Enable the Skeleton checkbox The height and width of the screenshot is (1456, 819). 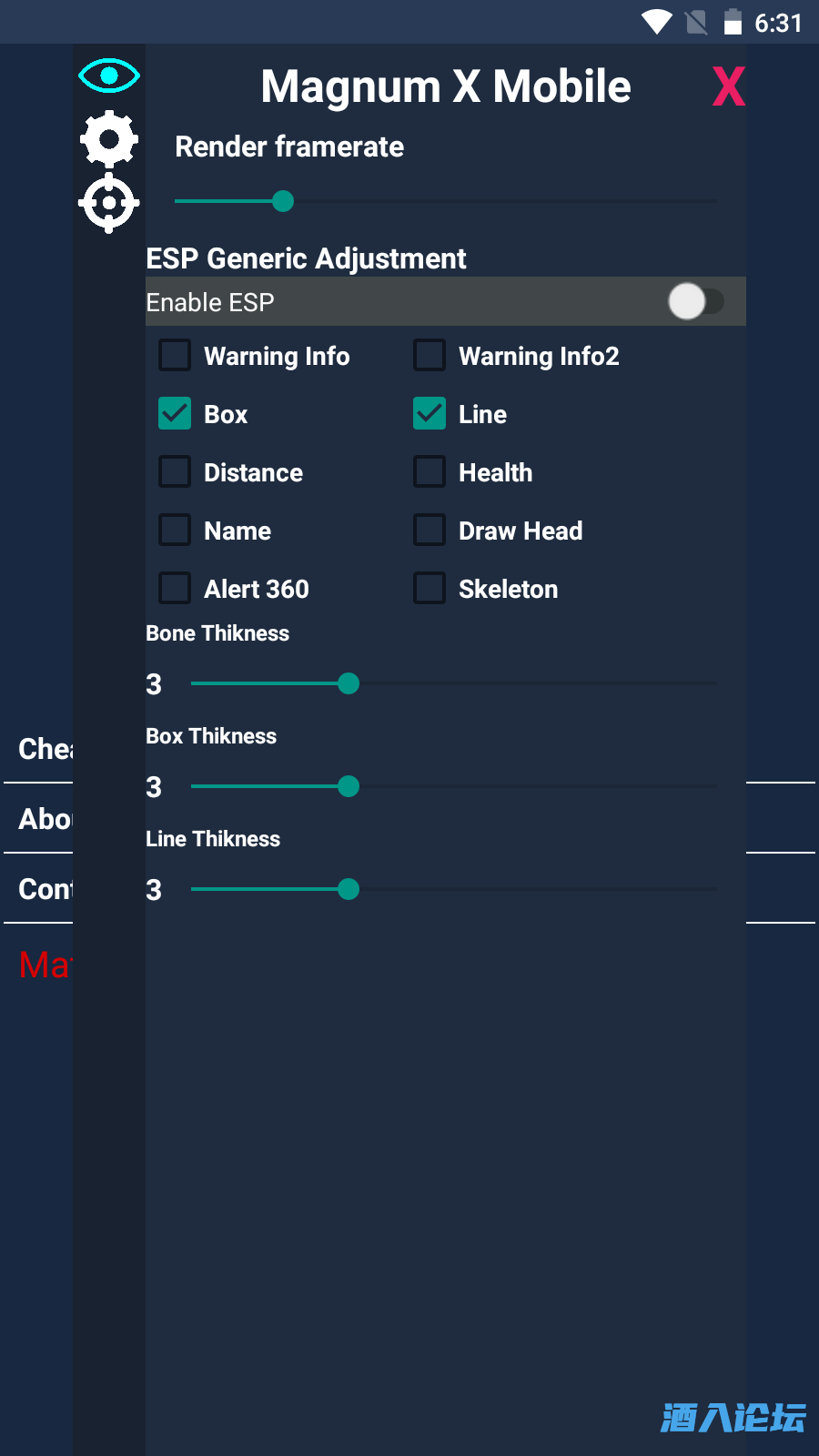(430, 588)
